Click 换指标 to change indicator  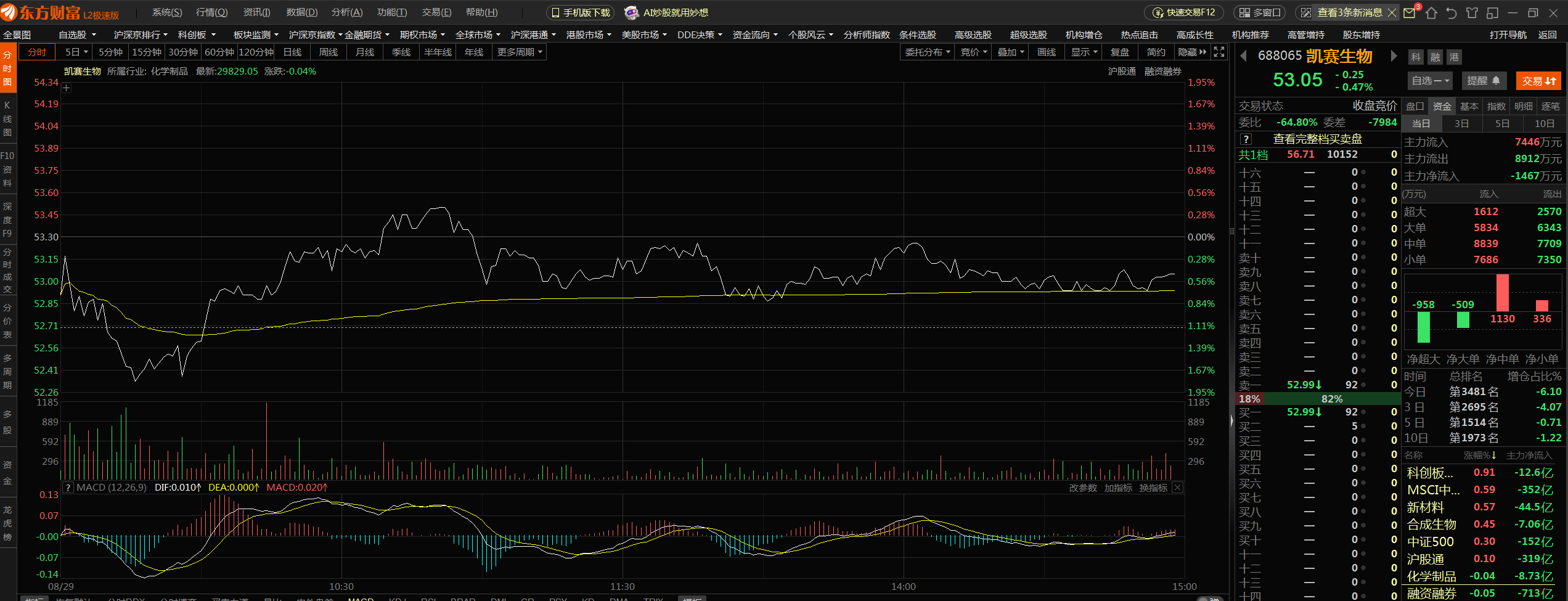point(1153,488)
